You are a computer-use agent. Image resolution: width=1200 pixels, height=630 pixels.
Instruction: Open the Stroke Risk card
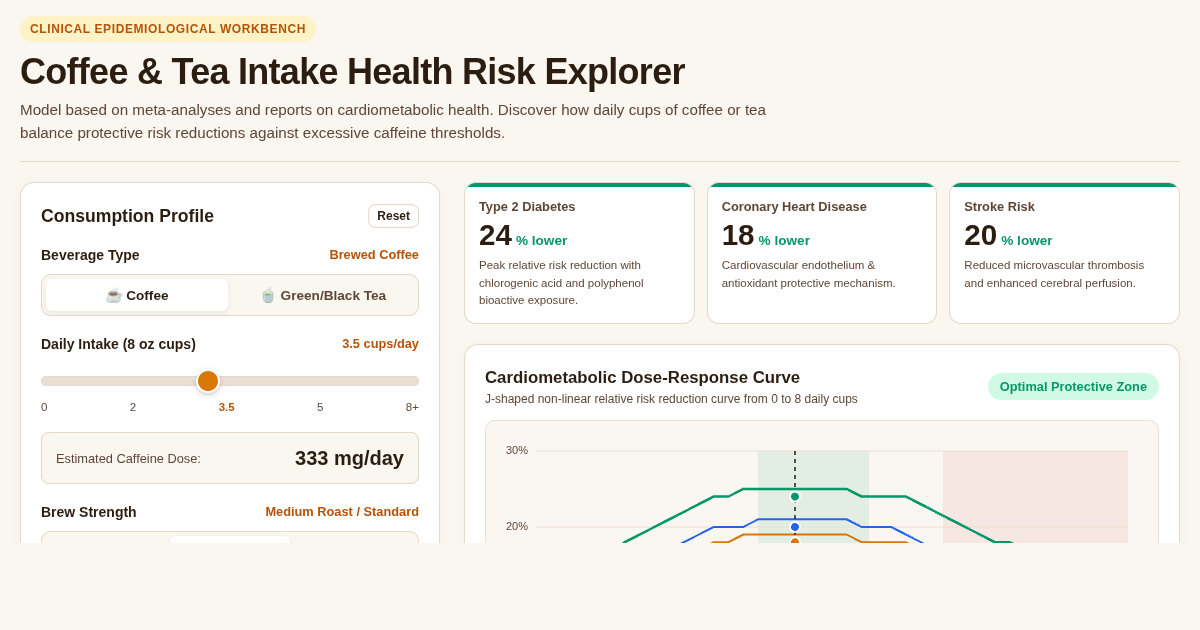point(1064,253)
